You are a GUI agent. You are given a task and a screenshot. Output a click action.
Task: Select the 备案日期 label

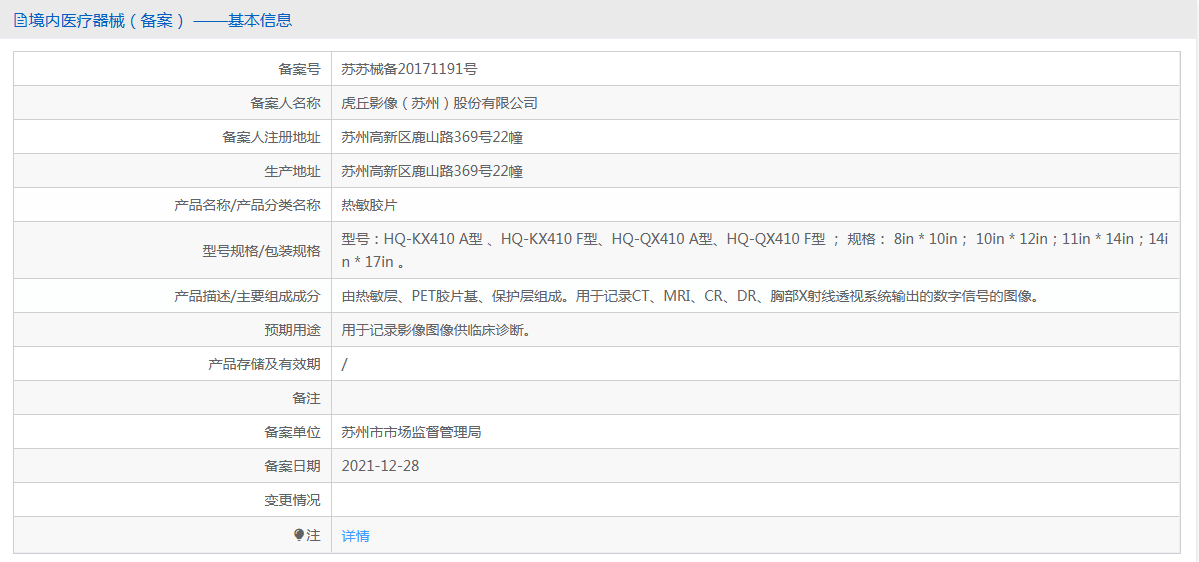tap(293, 466)
